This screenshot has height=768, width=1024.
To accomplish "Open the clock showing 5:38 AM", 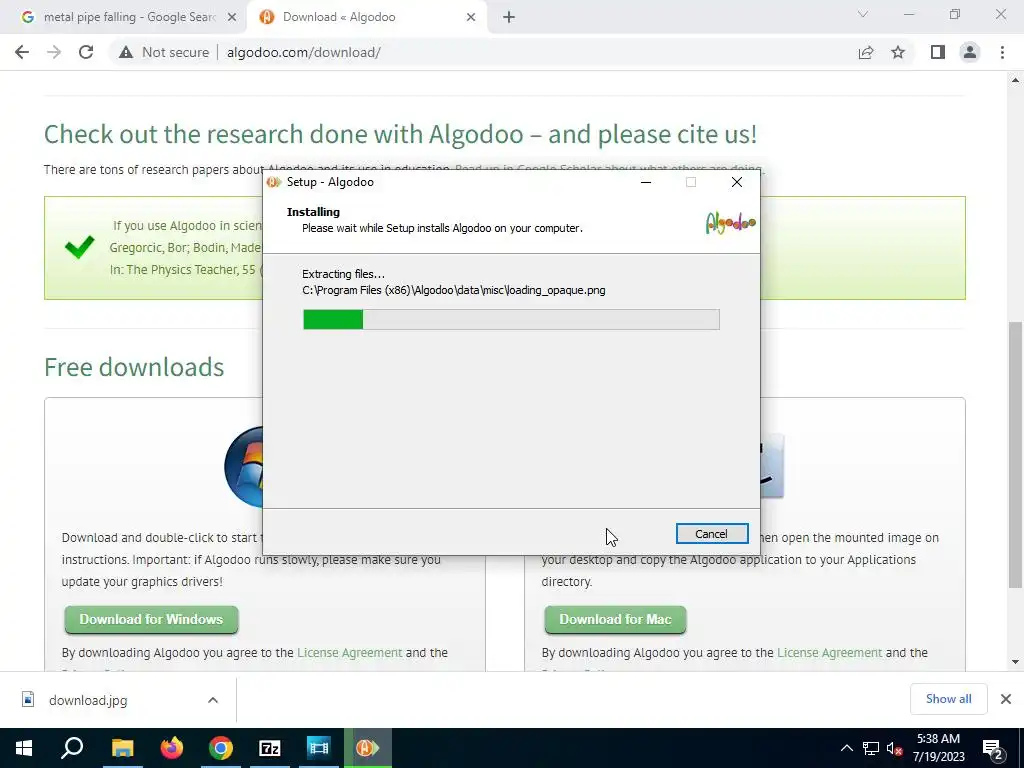I will click(x=938, y=748).
